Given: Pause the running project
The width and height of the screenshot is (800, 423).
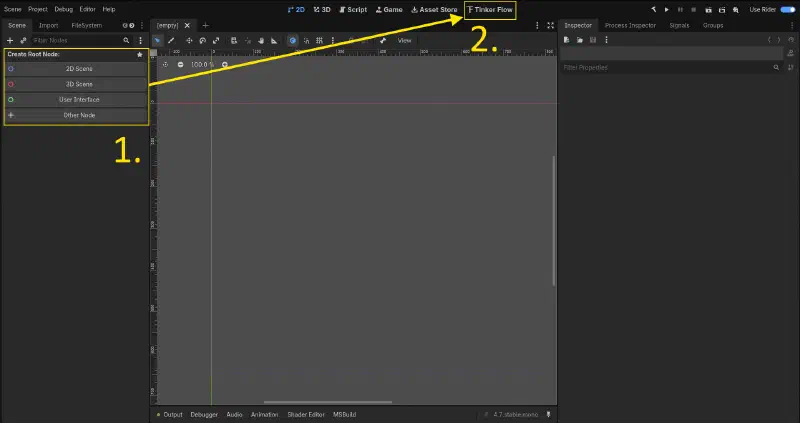Looking at the screenshot, I should pos(680,10).
